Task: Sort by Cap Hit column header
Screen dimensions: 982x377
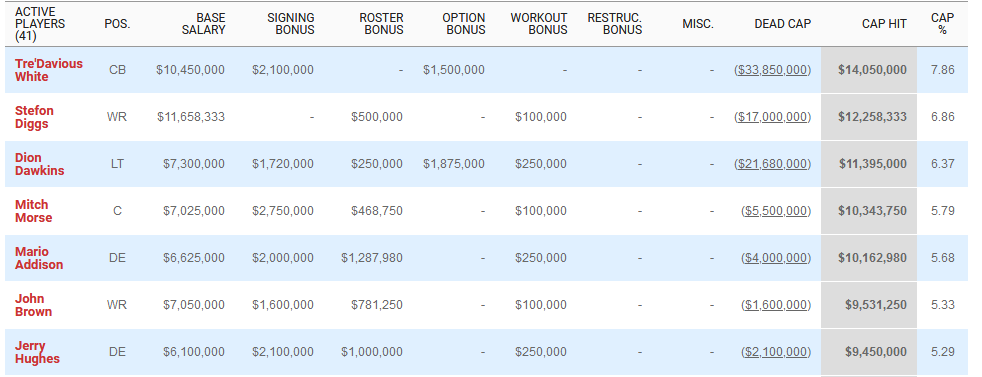Action: click(x=884, y=24)
